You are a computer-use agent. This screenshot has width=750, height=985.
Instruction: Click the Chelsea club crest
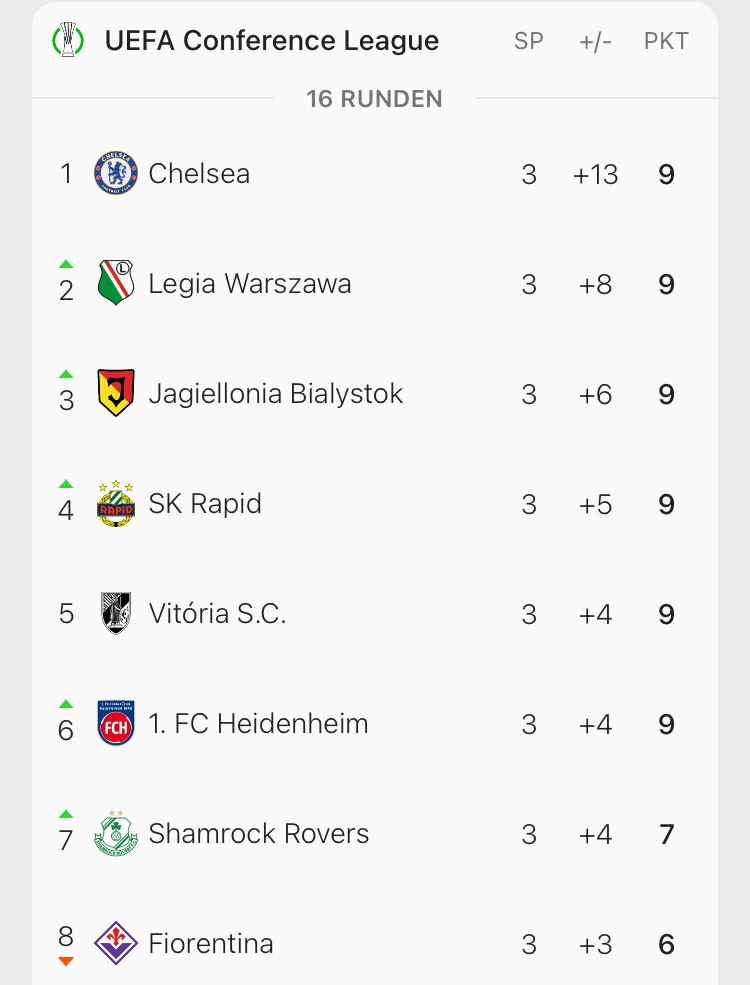(115, 174)
